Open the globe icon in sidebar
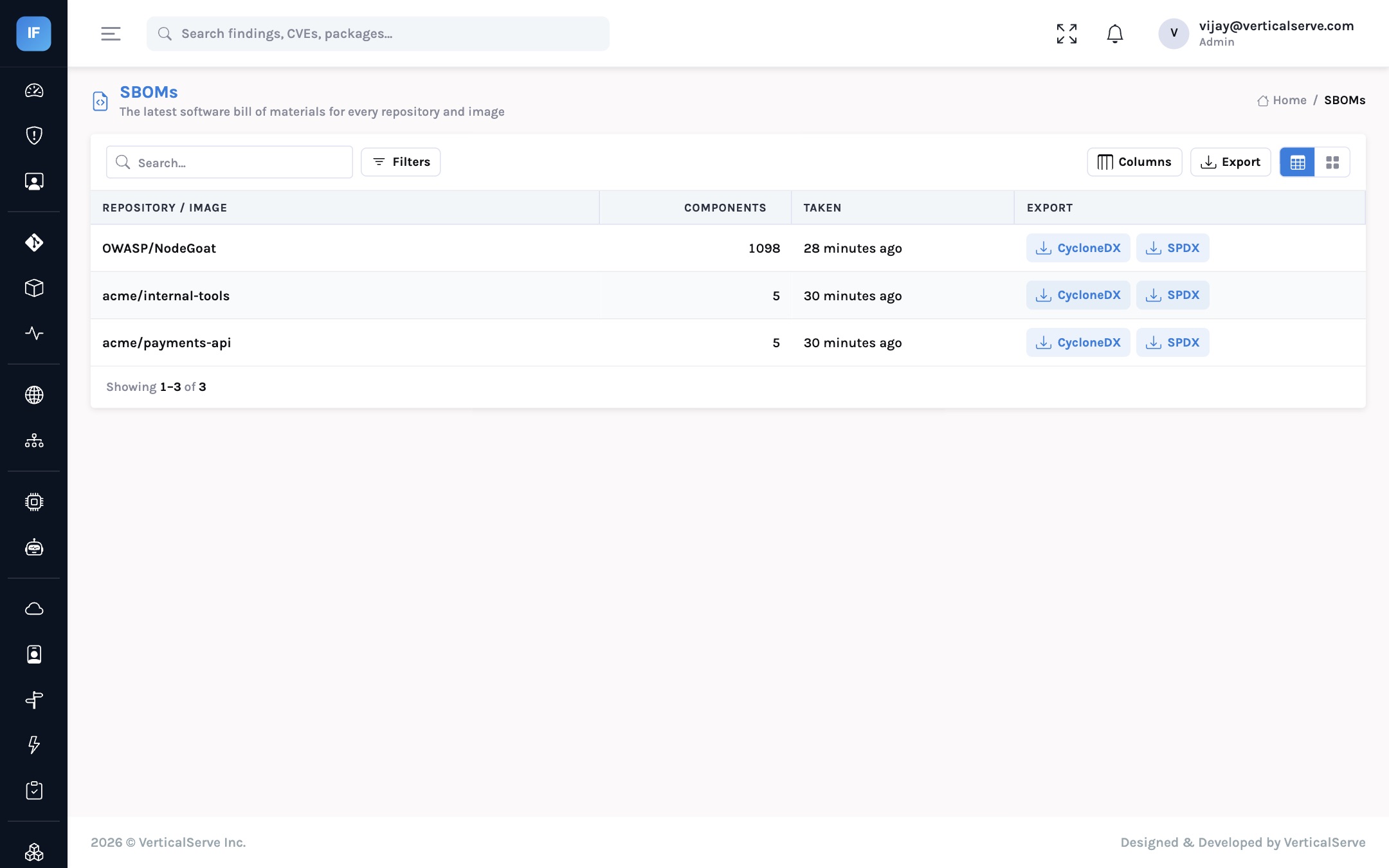The height and width of the screenshot is (868, 1389). [34, 395]
